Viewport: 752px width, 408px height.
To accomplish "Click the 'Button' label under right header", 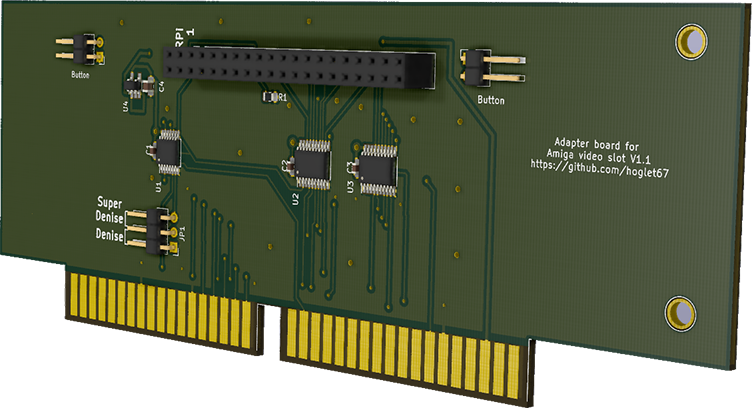I will [x=491, y=100].
